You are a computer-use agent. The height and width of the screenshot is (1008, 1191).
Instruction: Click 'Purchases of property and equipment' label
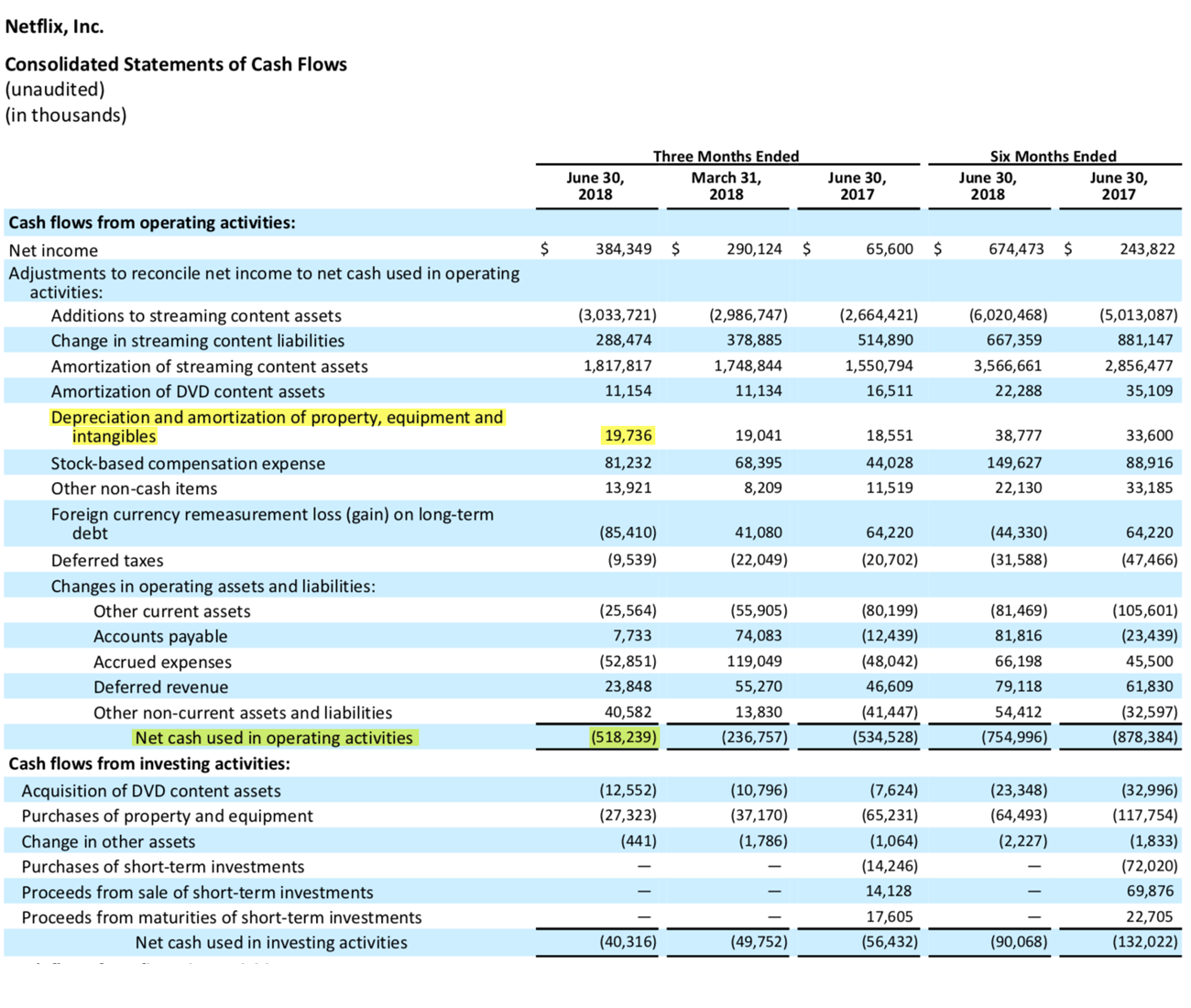167,816
